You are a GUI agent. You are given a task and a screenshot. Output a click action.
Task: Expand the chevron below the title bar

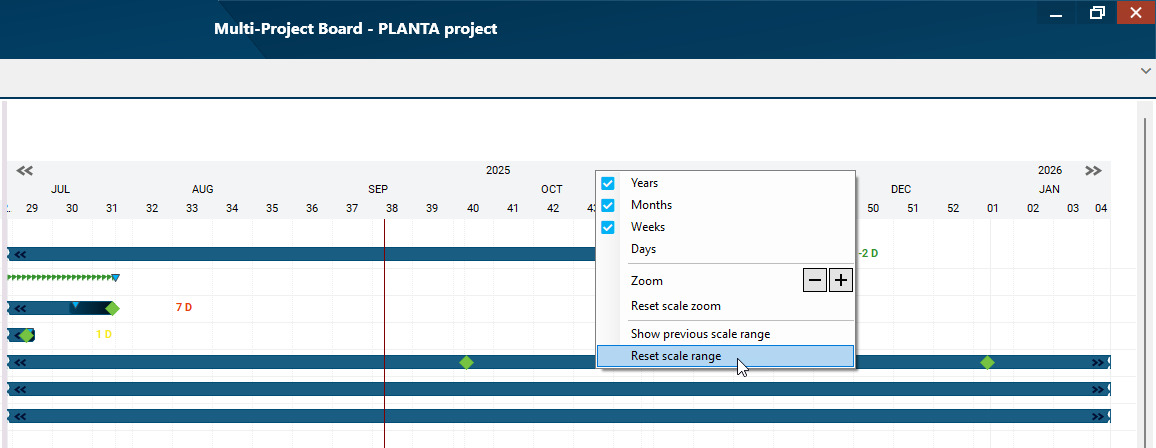[x=1145, y=71]
